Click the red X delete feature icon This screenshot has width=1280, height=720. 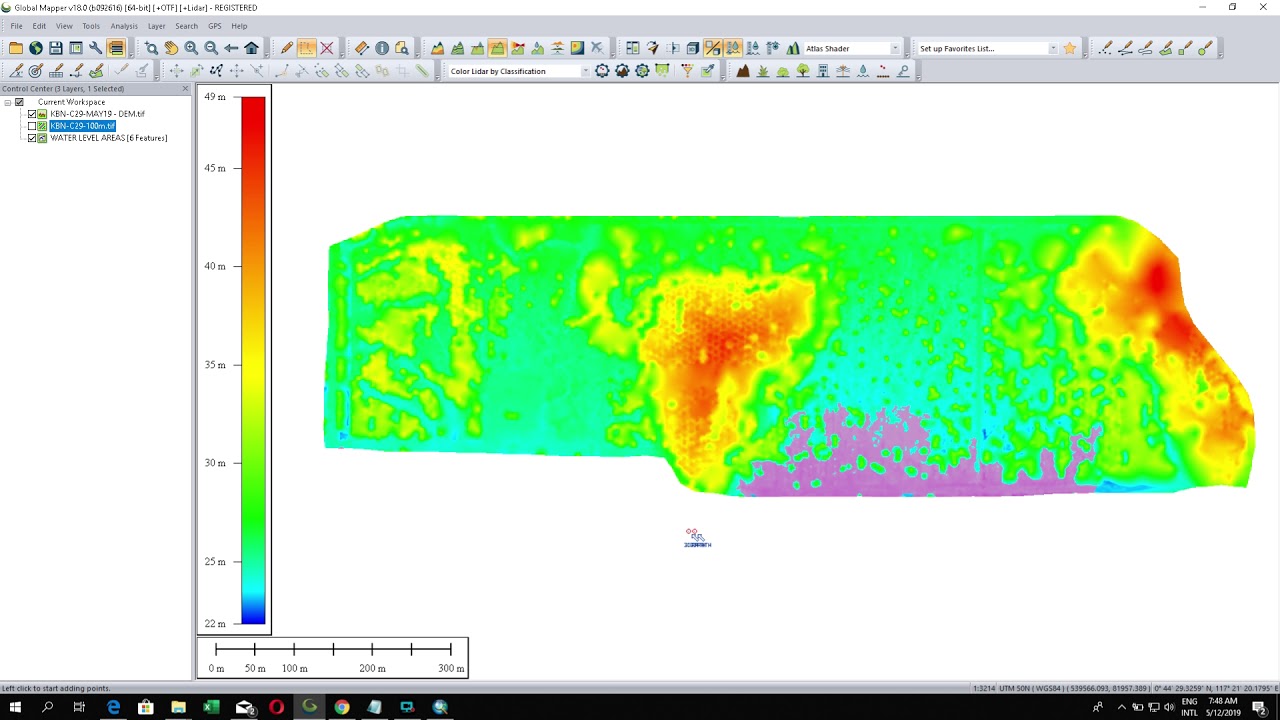(326, 48)
